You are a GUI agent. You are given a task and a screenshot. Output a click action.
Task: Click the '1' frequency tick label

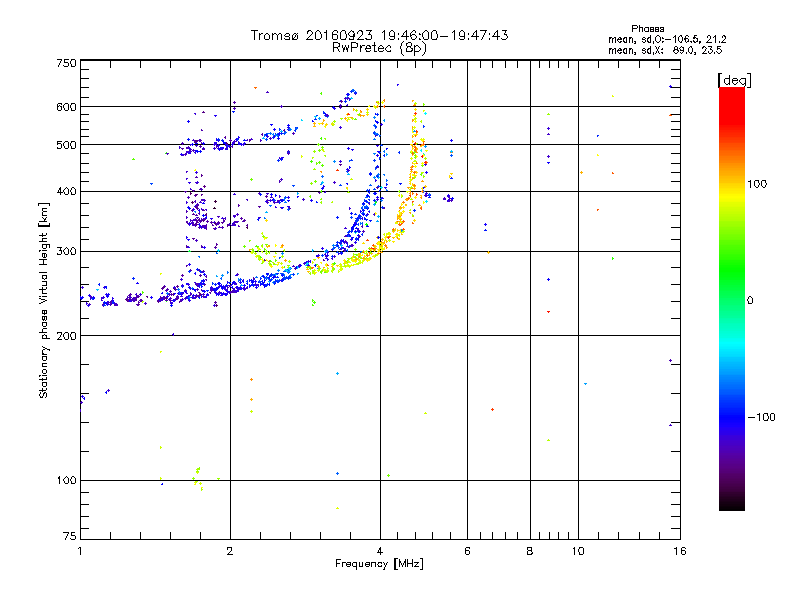(x=80, y=551)
